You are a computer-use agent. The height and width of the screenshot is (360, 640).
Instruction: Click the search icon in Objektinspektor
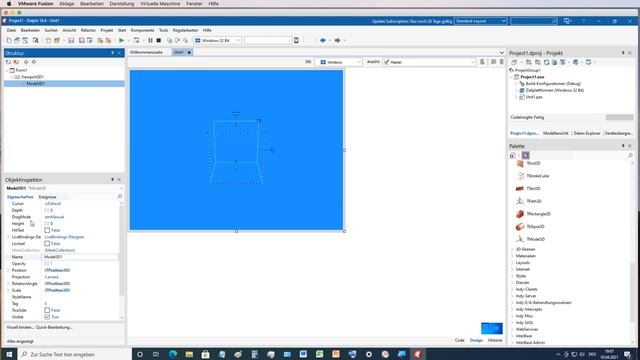point(120,197)
